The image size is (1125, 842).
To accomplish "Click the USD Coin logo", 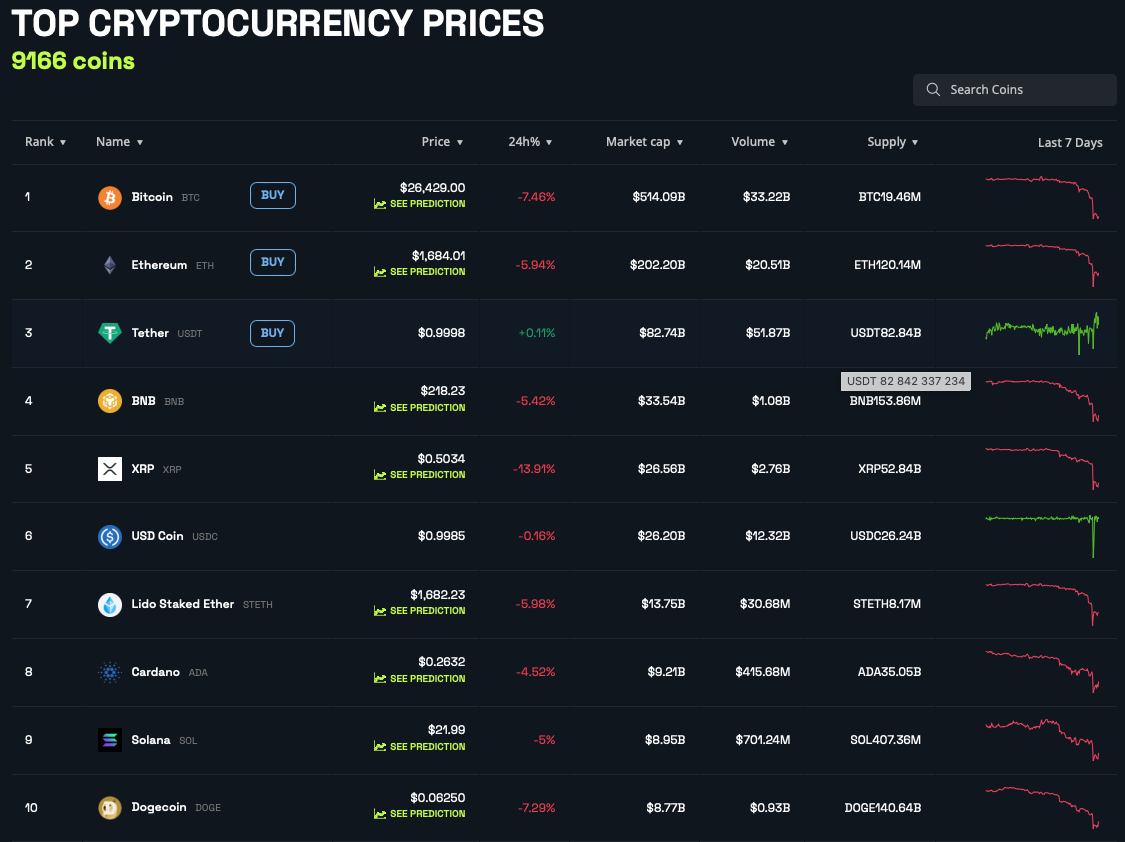I will [110, 536].
